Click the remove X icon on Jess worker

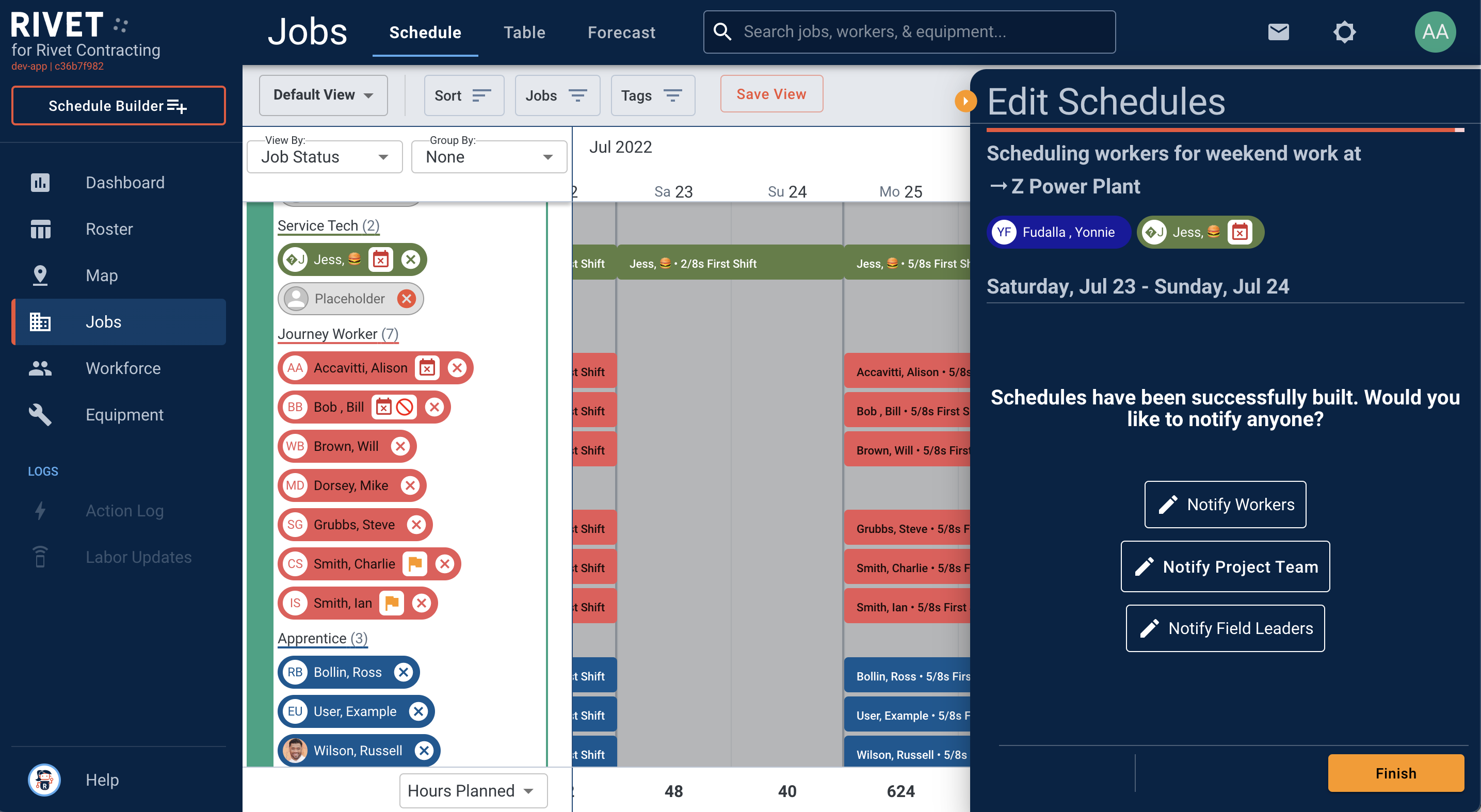409,259
